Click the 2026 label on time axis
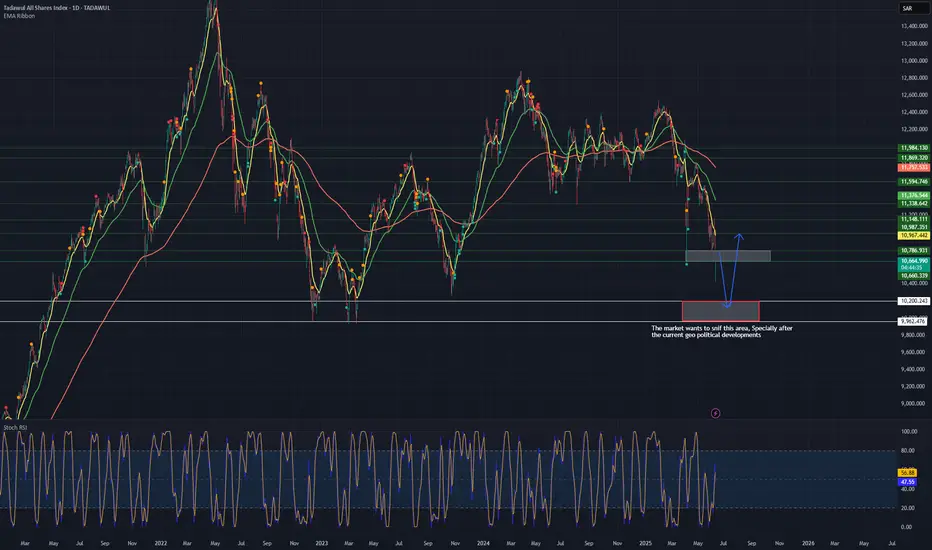Screen dimensions: 932x550 (808, 543)
